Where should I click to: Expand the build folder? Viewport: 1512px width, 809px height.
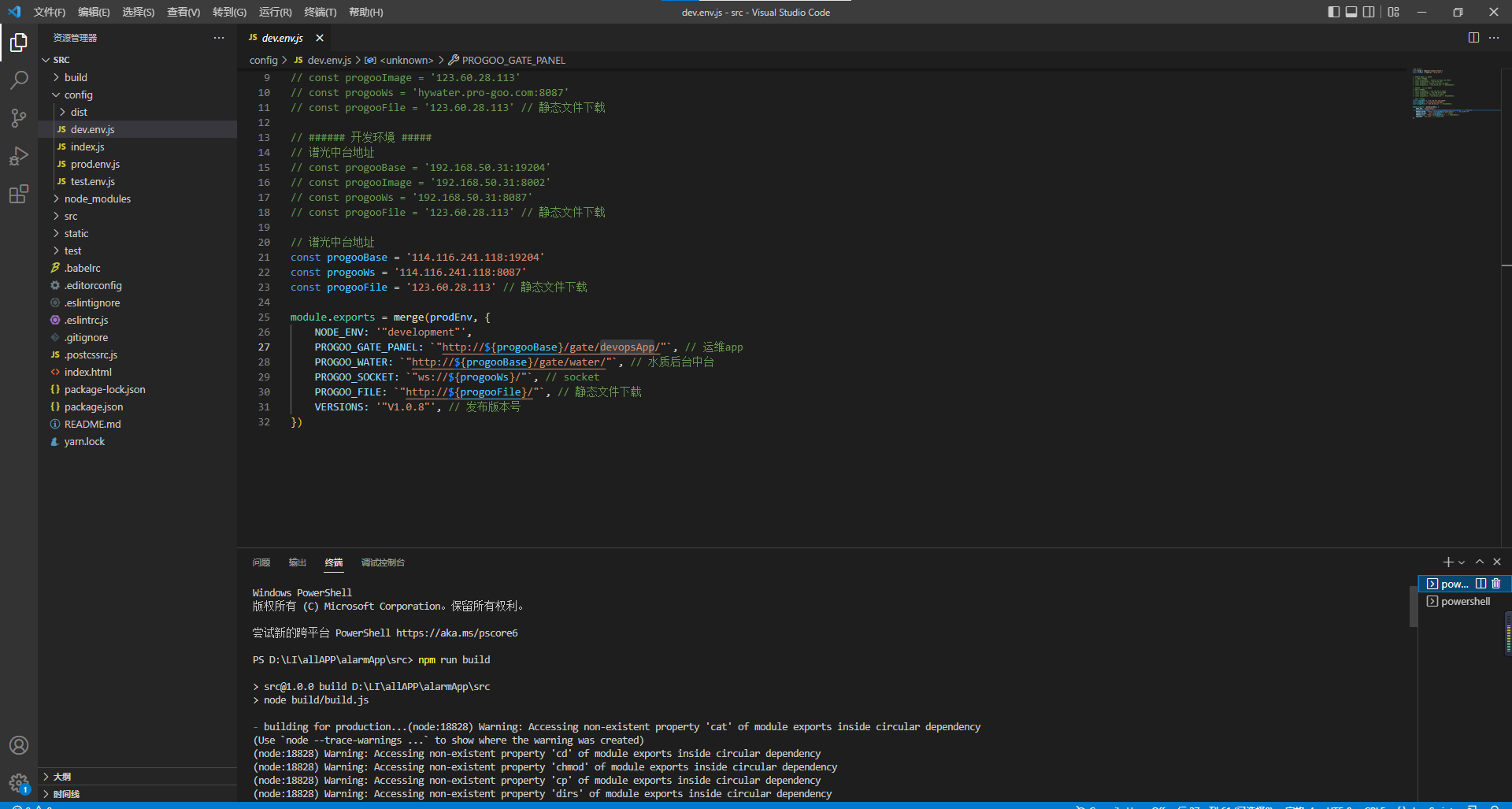click(76, 77)
